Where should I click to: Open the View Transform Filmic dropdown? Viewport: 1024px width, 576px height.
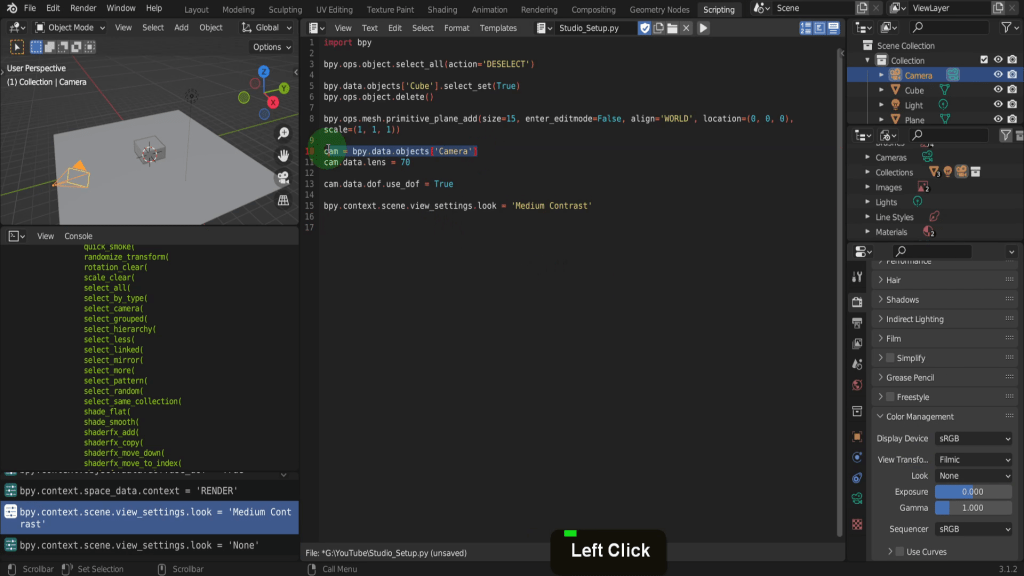[974, 460]
